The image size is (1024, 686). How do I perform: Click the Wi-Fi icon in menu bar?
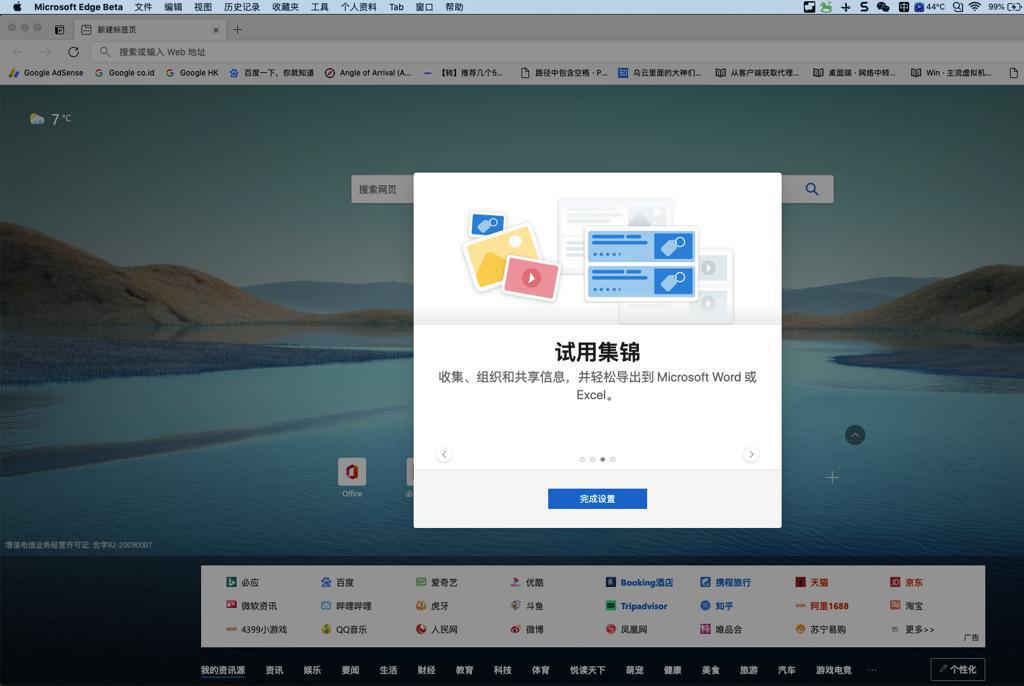(974, 7)
